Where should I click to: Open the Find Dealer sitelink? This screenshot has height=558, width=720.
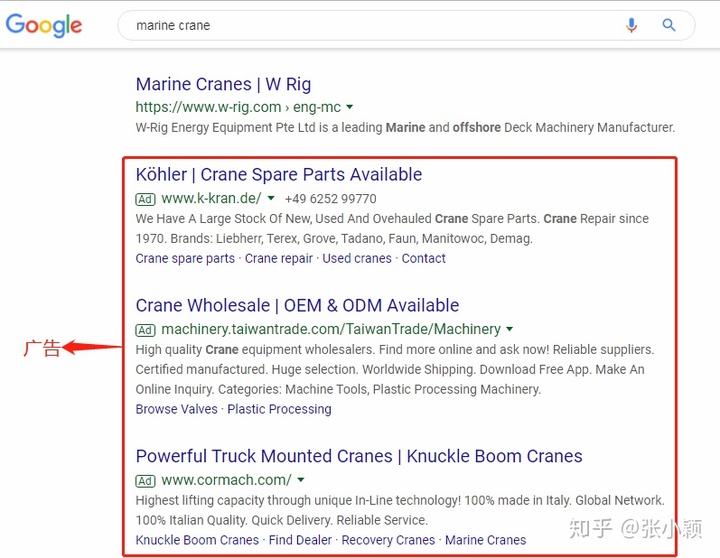pyautogui.click(x=300, y=540)
